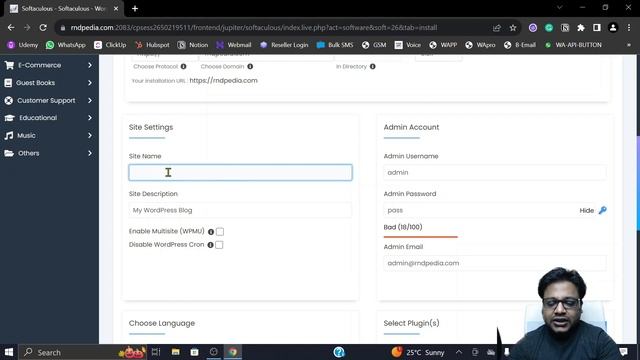Open the Udemy bookmark
The image size is (640, 360).
point(23,45)
